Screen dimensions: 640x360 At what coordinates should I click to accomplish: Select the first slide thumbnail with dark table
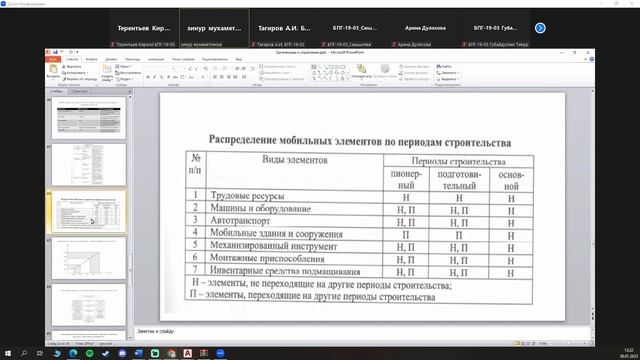click(89, 118)
